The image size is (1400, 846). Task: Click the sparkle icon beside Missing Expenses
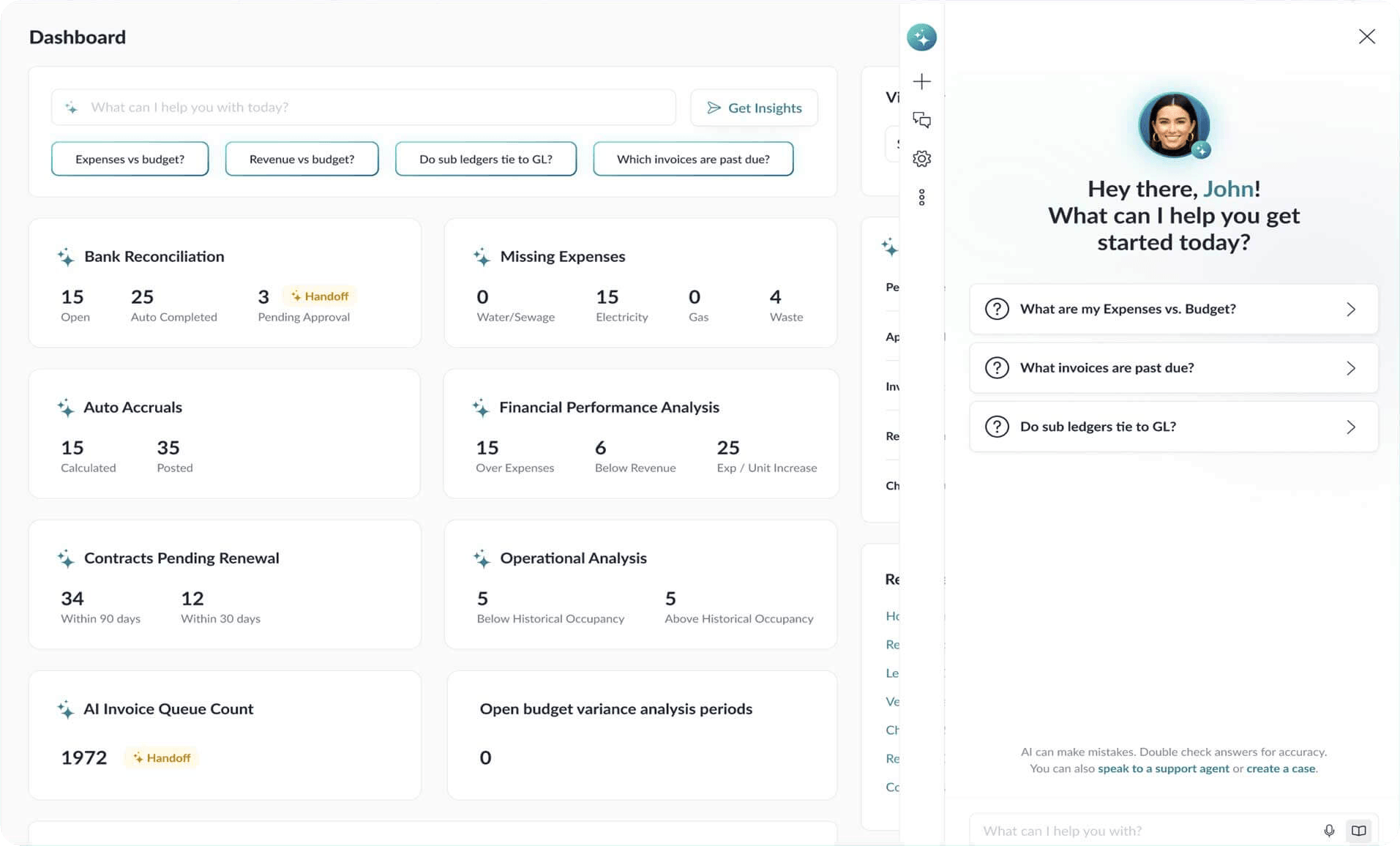click(482, 257)
